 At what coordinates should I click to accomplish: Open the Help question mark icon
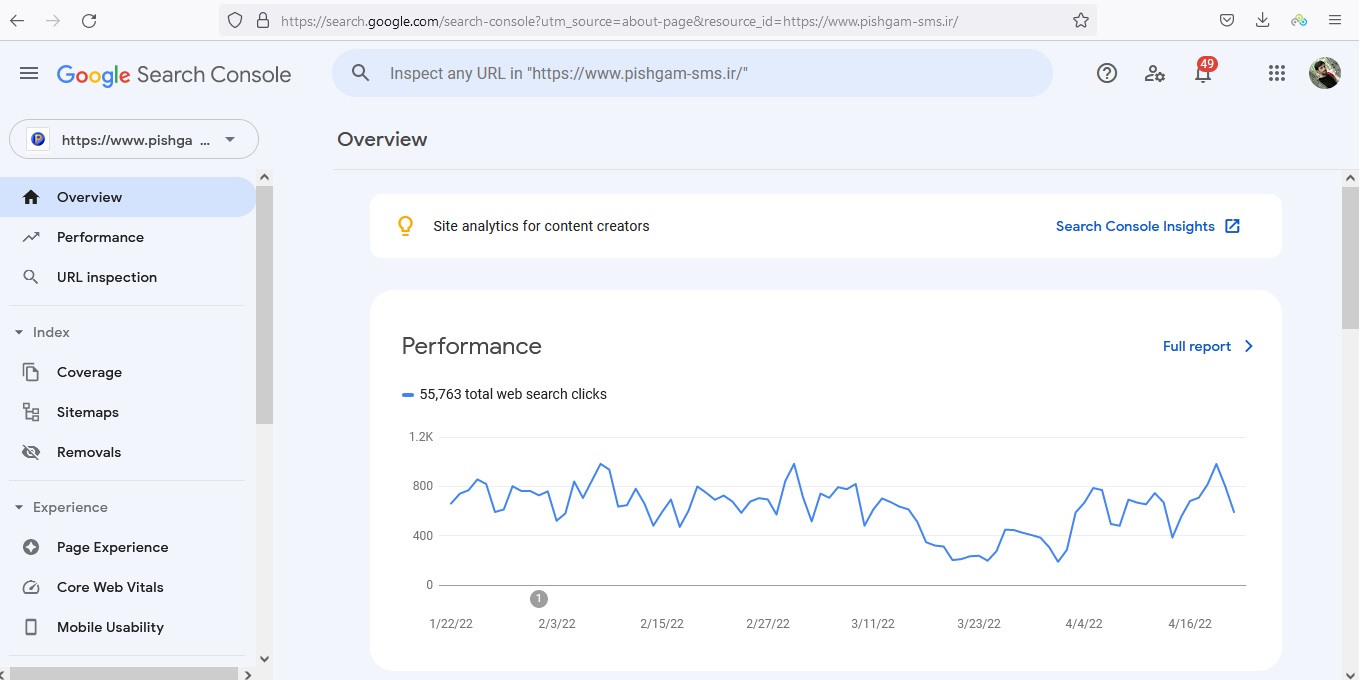[1107, 73]
